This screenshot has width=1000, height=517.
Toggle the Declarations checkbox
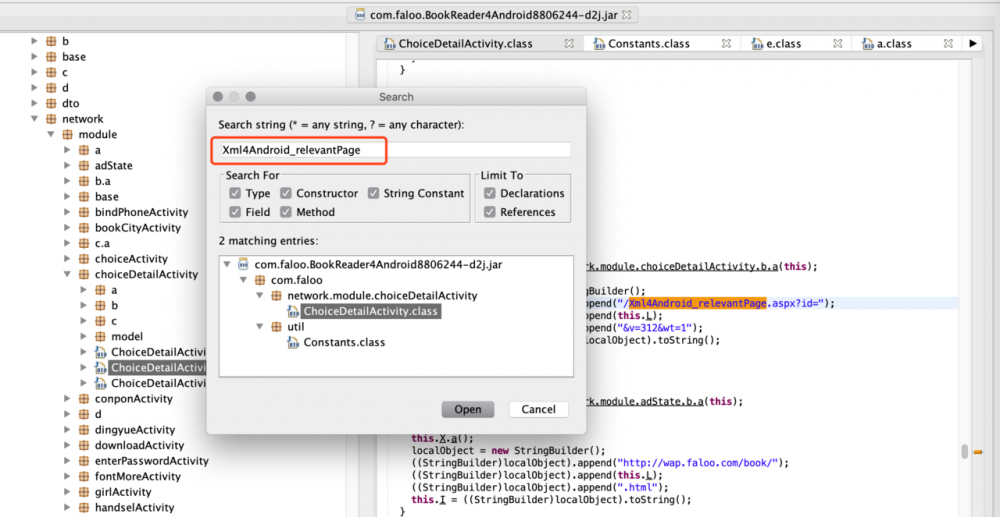(490, 193)
